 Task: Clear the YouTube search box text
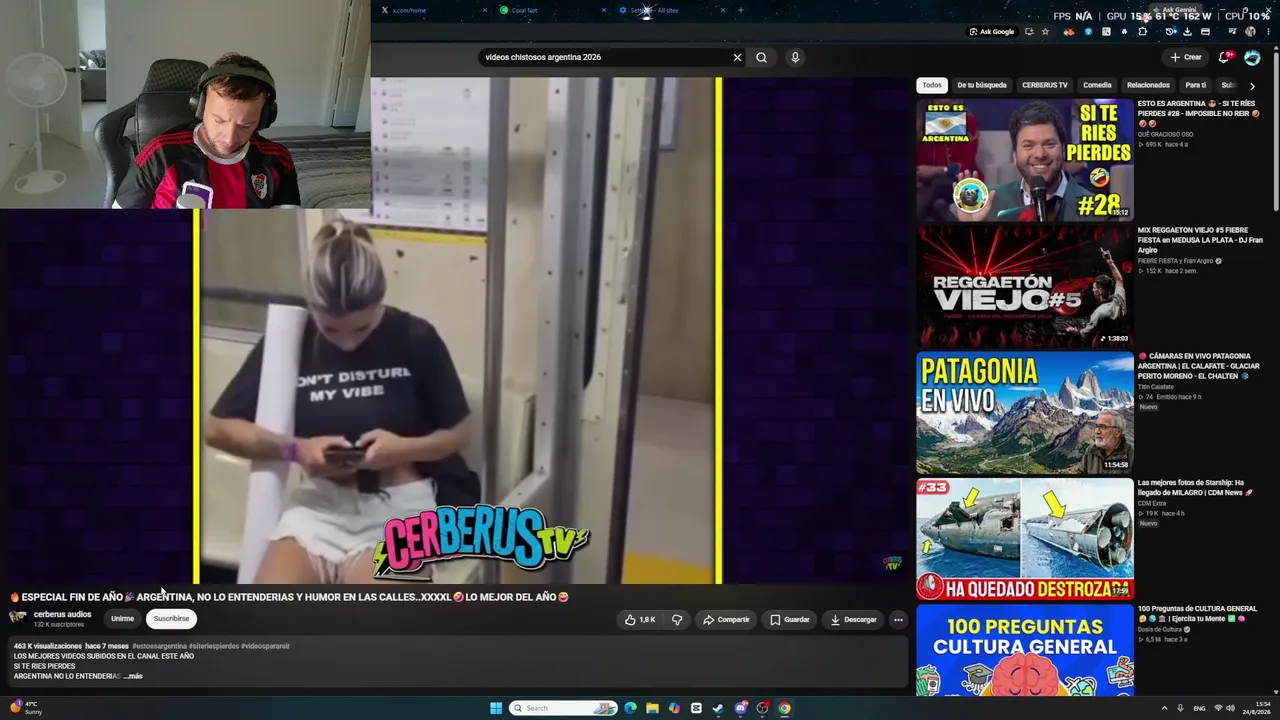[x=737, y=57]
